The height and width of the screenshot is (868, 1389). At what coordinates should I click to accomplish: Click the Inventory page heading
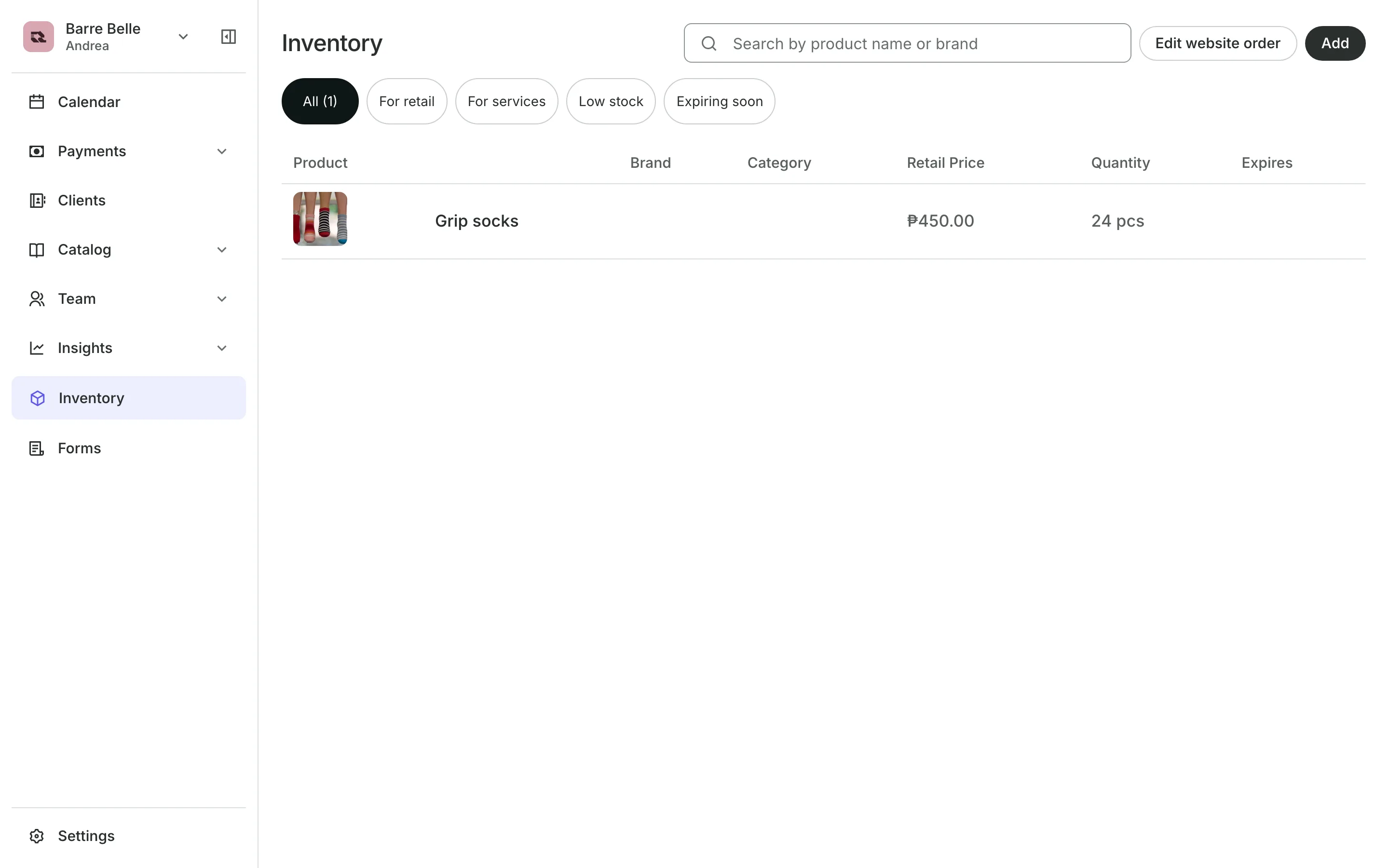click(x=332, y=43)
